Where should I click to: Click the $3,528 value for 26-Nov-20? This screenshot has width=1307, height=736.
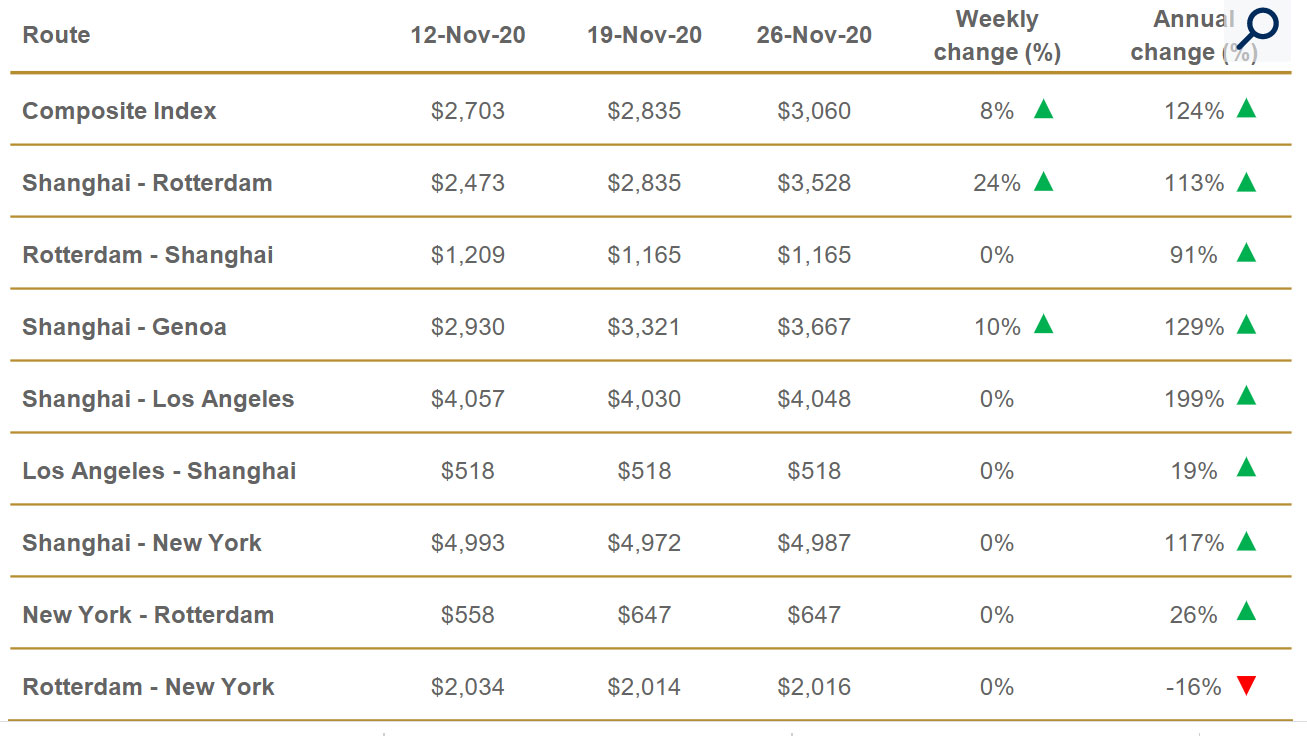814,183
